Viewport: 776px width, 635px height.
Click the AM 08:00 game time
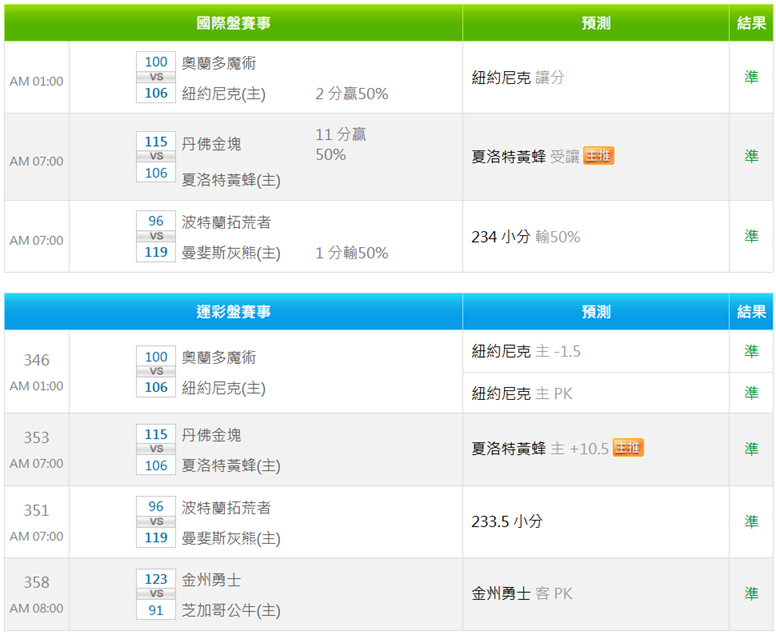pos(37,608)
